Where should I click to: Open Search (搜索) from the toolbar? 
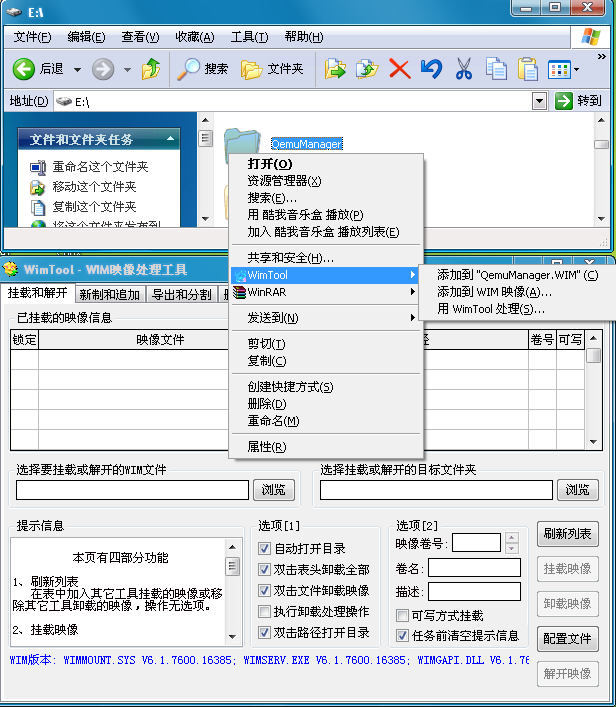tap(203, 69)
